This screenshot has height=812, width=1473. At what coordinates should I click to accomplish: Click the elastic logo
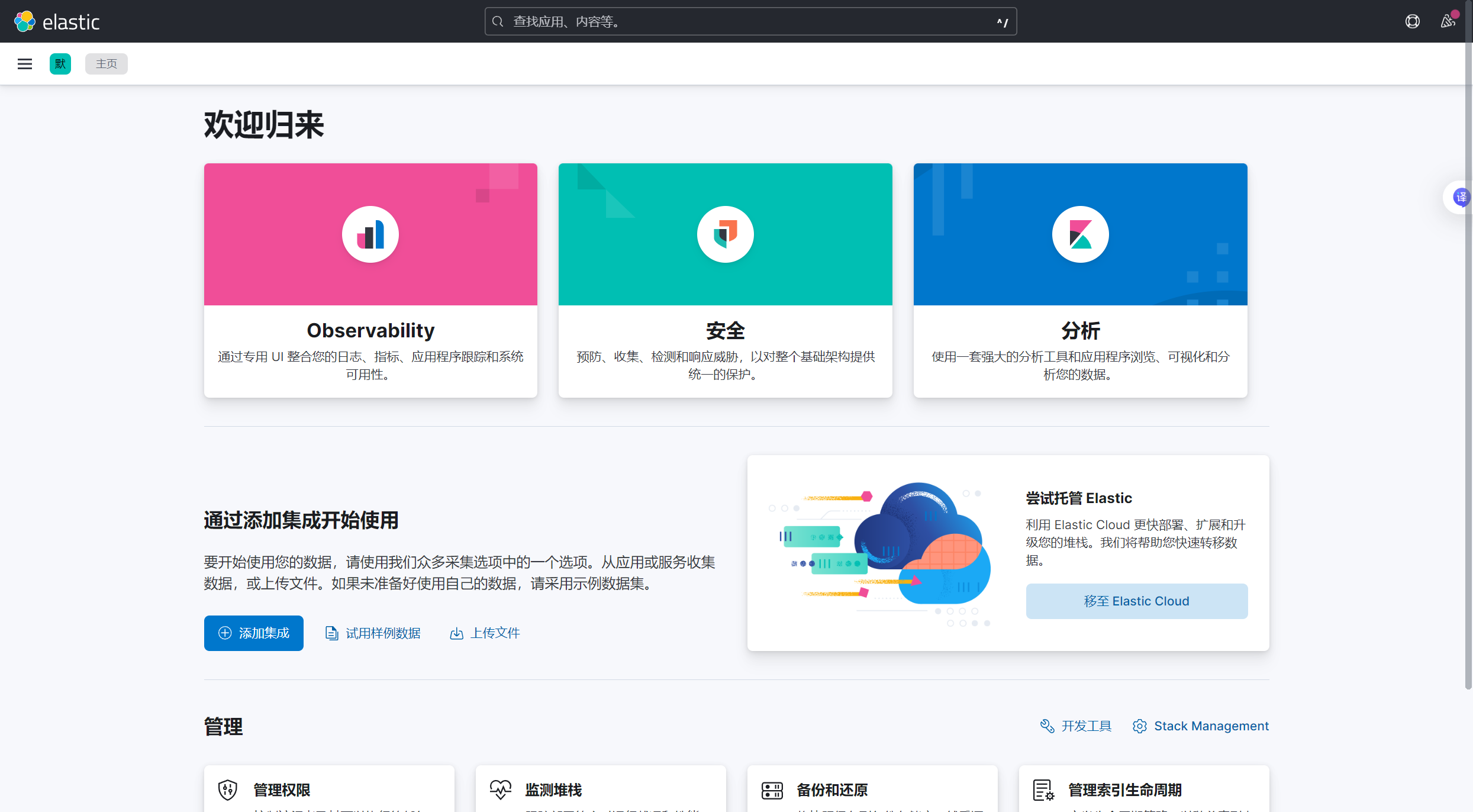point(57,22)
